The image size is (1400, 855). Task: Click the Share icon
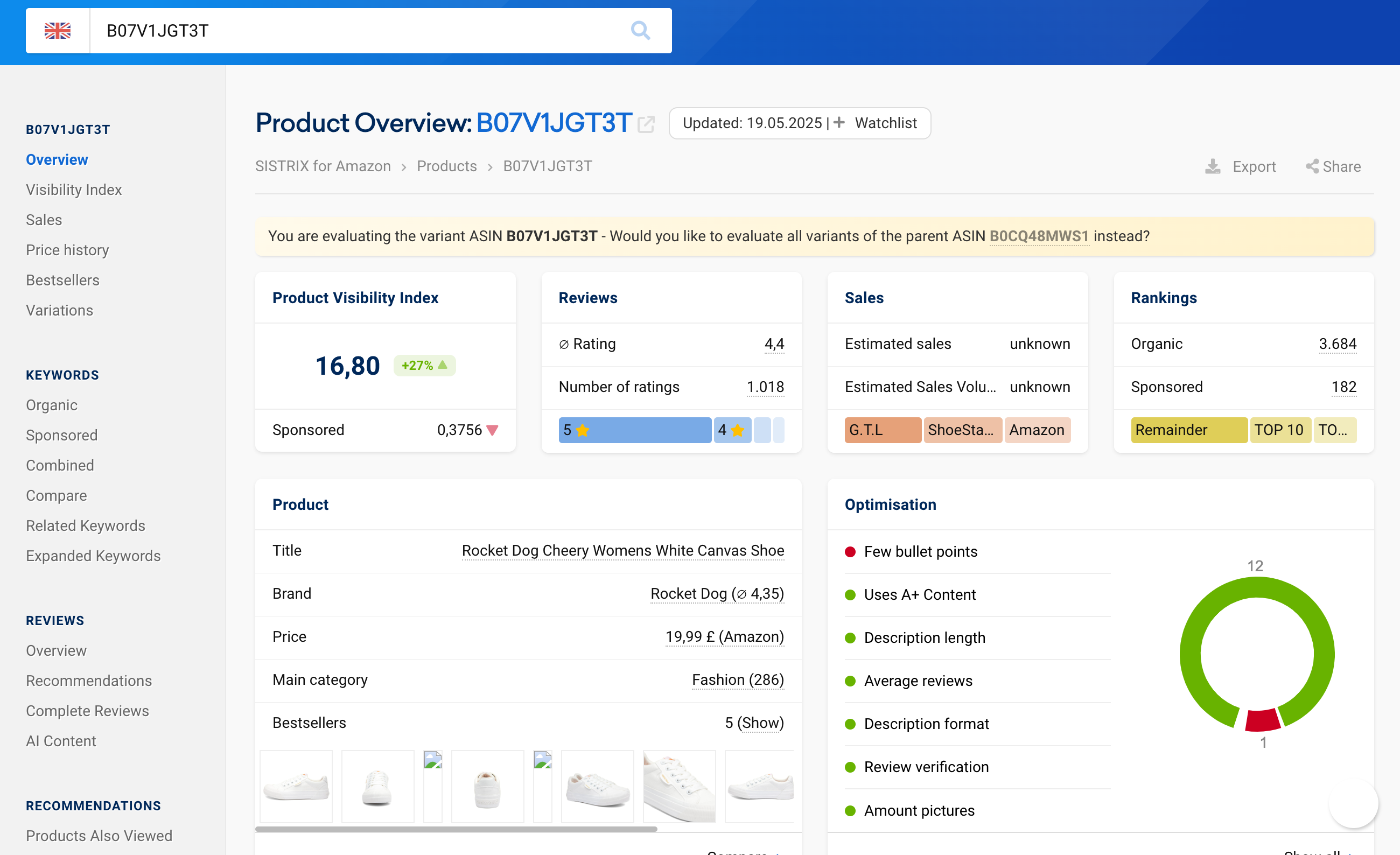pyautogui.click(x=1312, y=166)
